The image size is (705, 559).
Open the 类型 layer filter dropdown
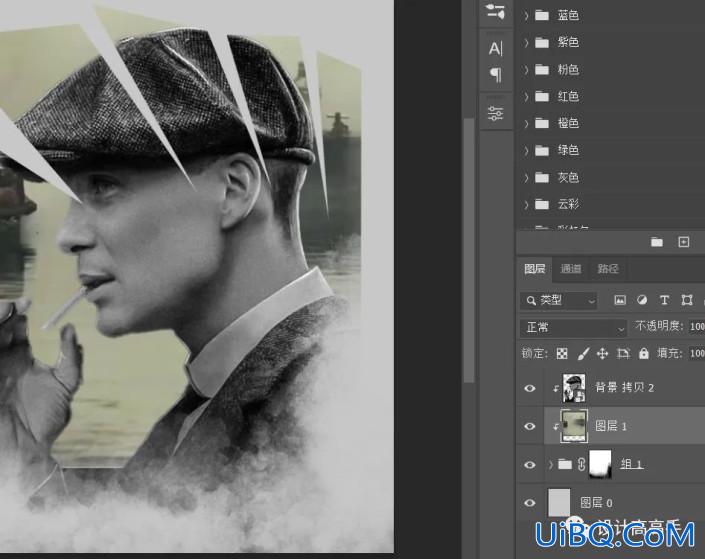[x=559, y=300]
